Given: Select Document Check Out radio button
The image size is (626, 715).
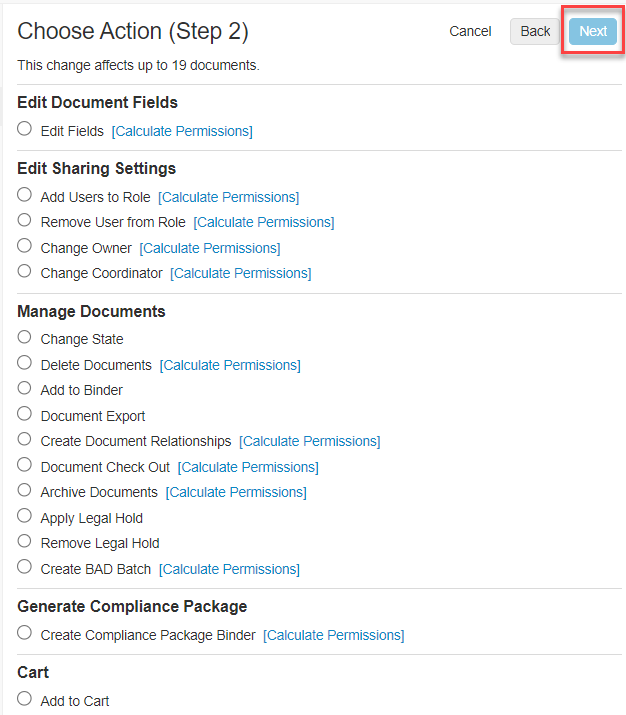Looking at the screenshot, I should pyautogui.click(x=25, y=465).
